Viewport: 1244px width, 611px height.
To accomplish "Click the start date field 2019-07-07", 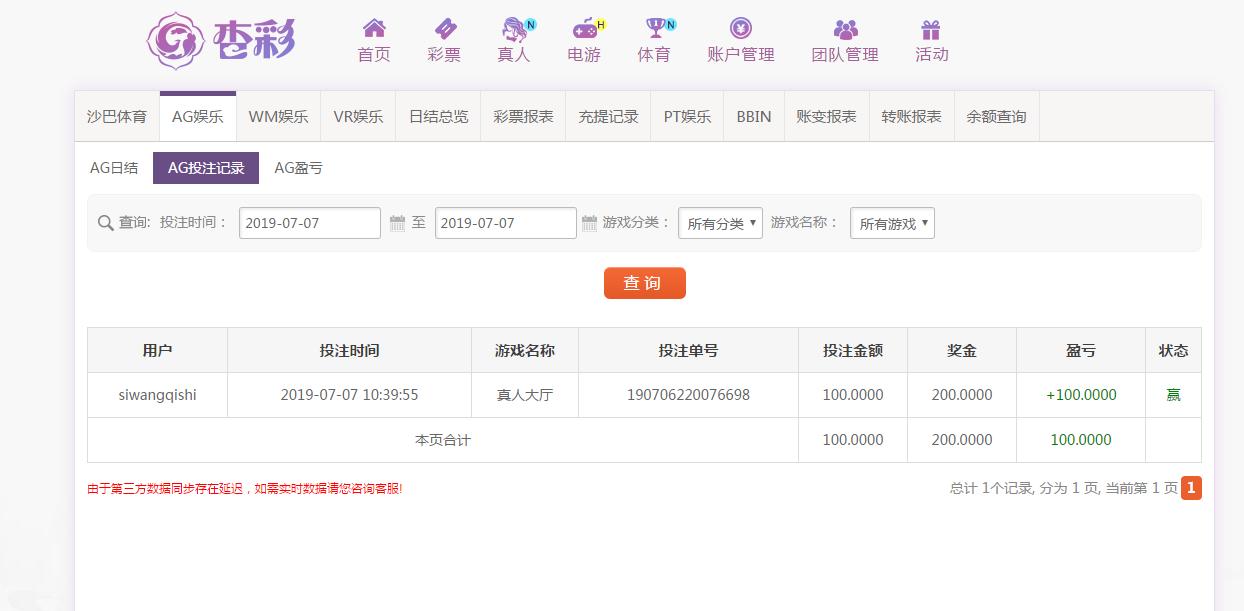I will tap(310, 223).
